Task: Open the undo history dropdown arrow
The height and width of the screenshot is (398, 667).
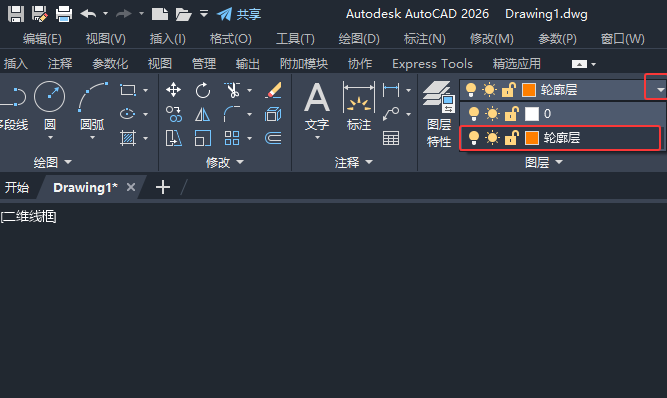Action: 105,14
